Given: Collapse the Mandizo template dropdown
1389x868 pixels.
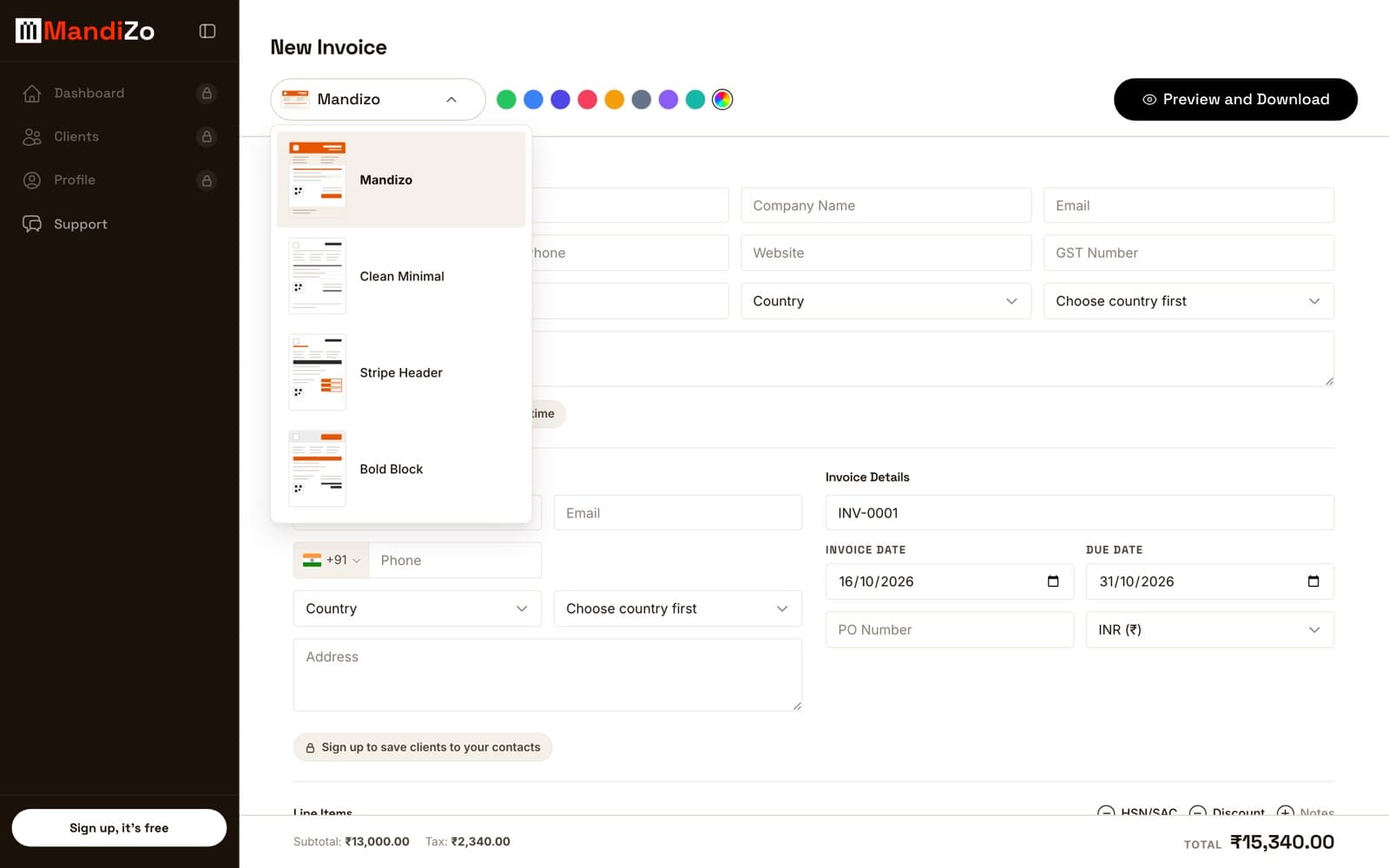Looking at the screenshot, I should [378, 99].
